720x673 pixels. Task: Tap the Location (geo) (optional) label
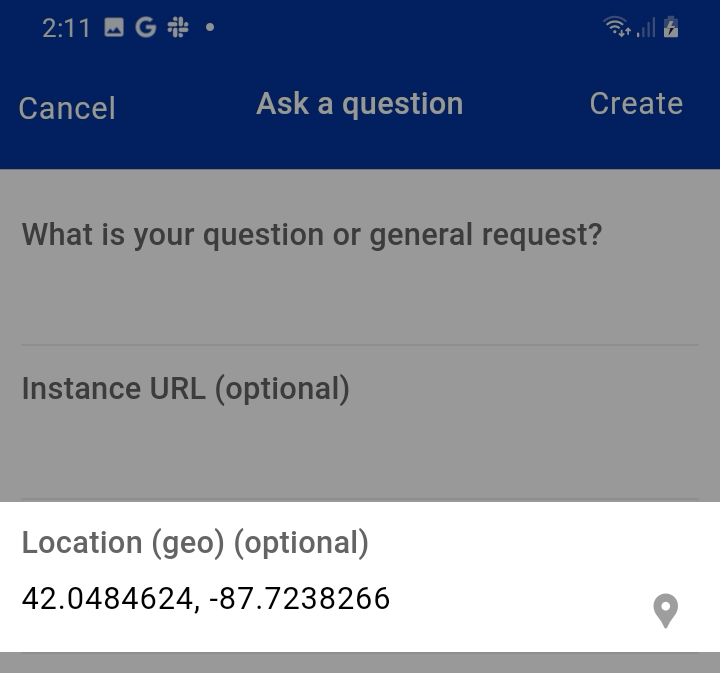tap(195, 543)
